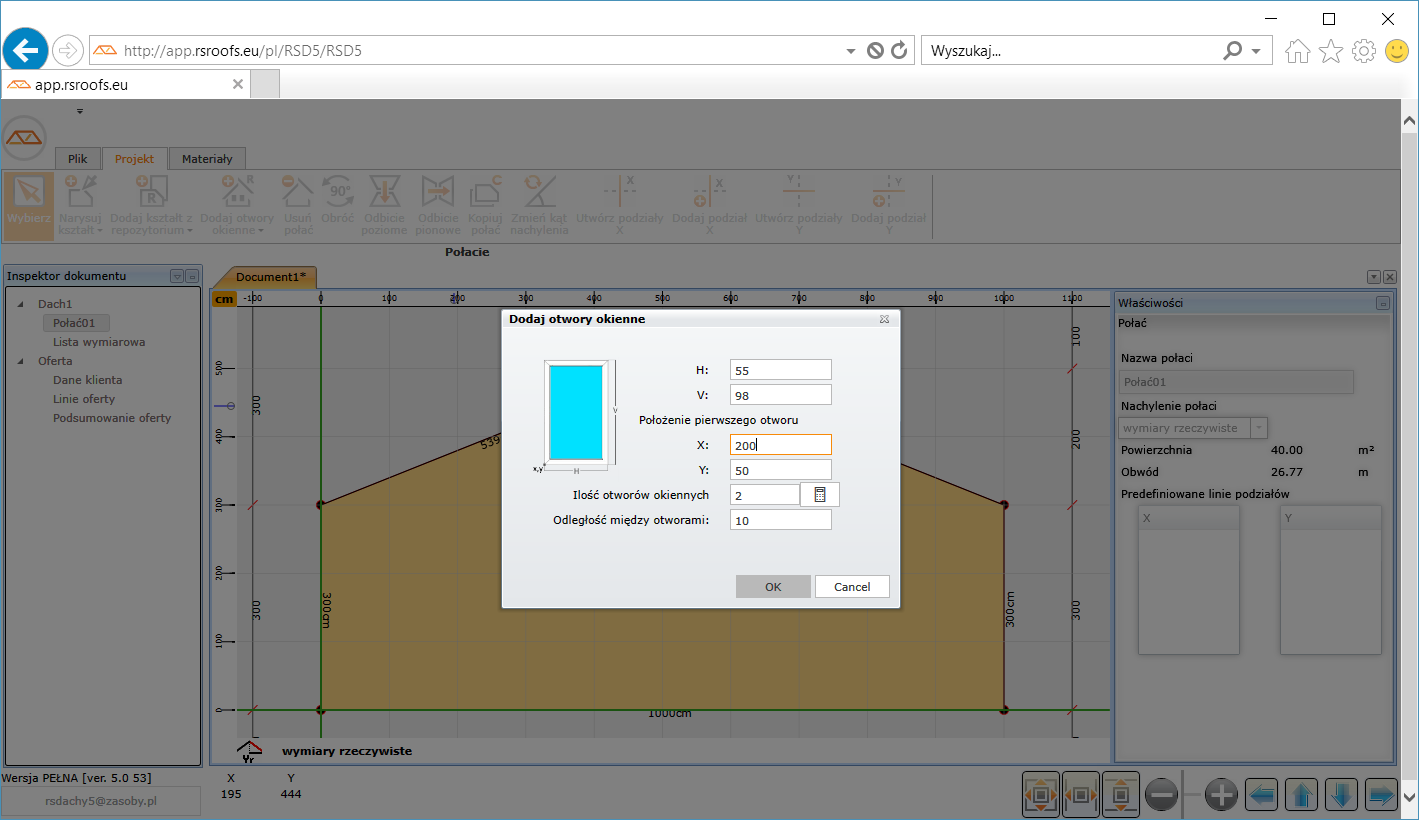Collapse the Dach1 tree node
The height and width of the screenshot is (820, 1419).
[x=21, y=304]
